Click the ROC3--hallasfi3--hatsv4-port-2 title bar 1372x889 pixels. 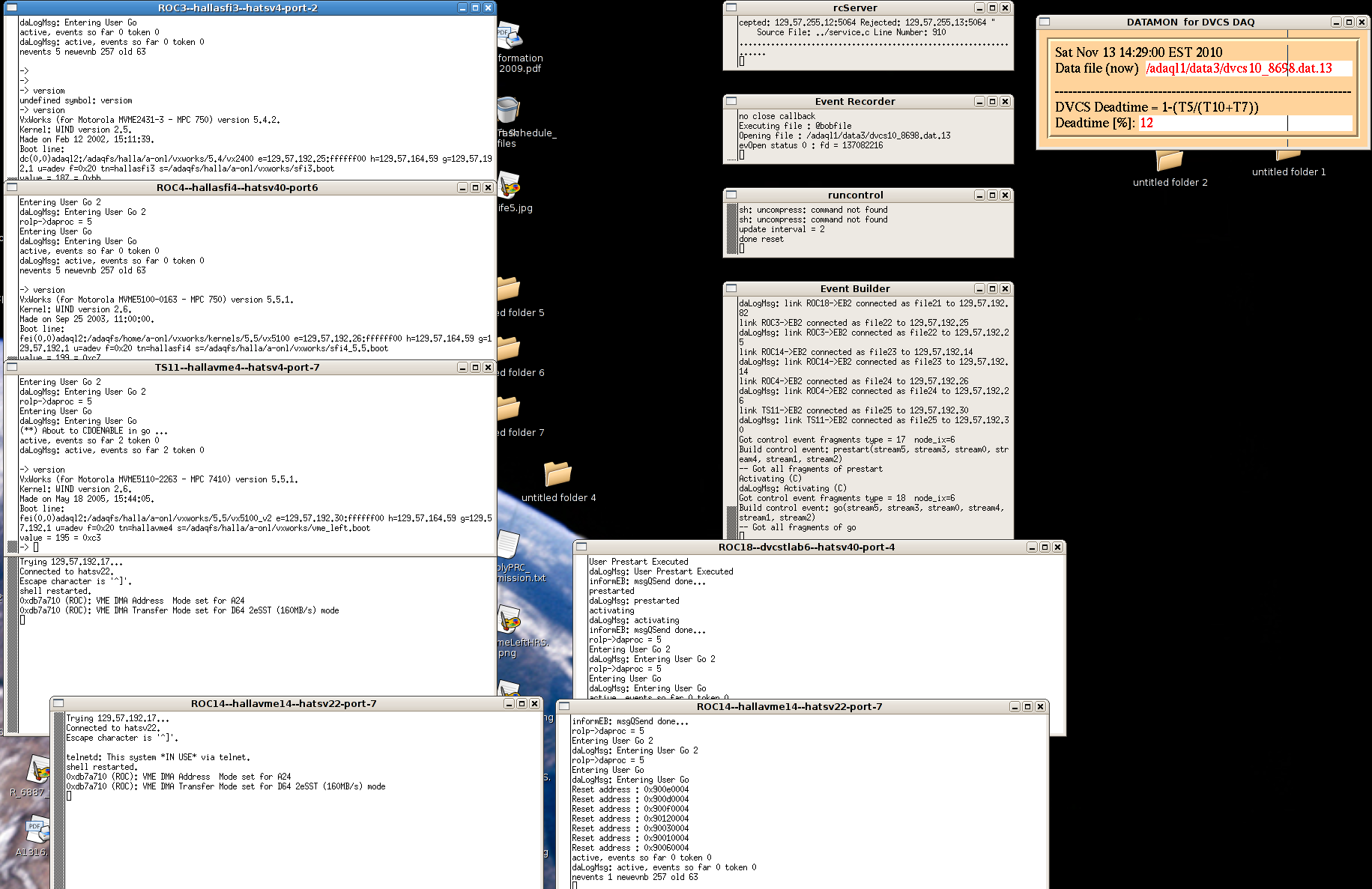[238, 7]
